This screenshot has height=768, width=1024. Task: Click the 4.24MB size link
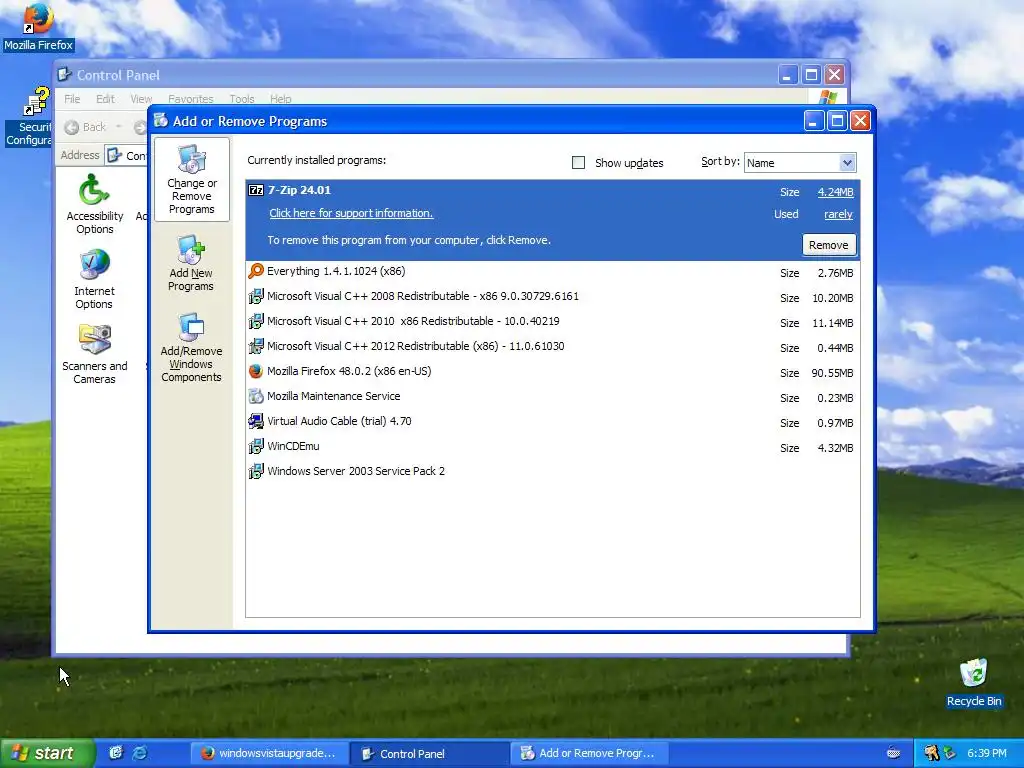pos(835,192)
